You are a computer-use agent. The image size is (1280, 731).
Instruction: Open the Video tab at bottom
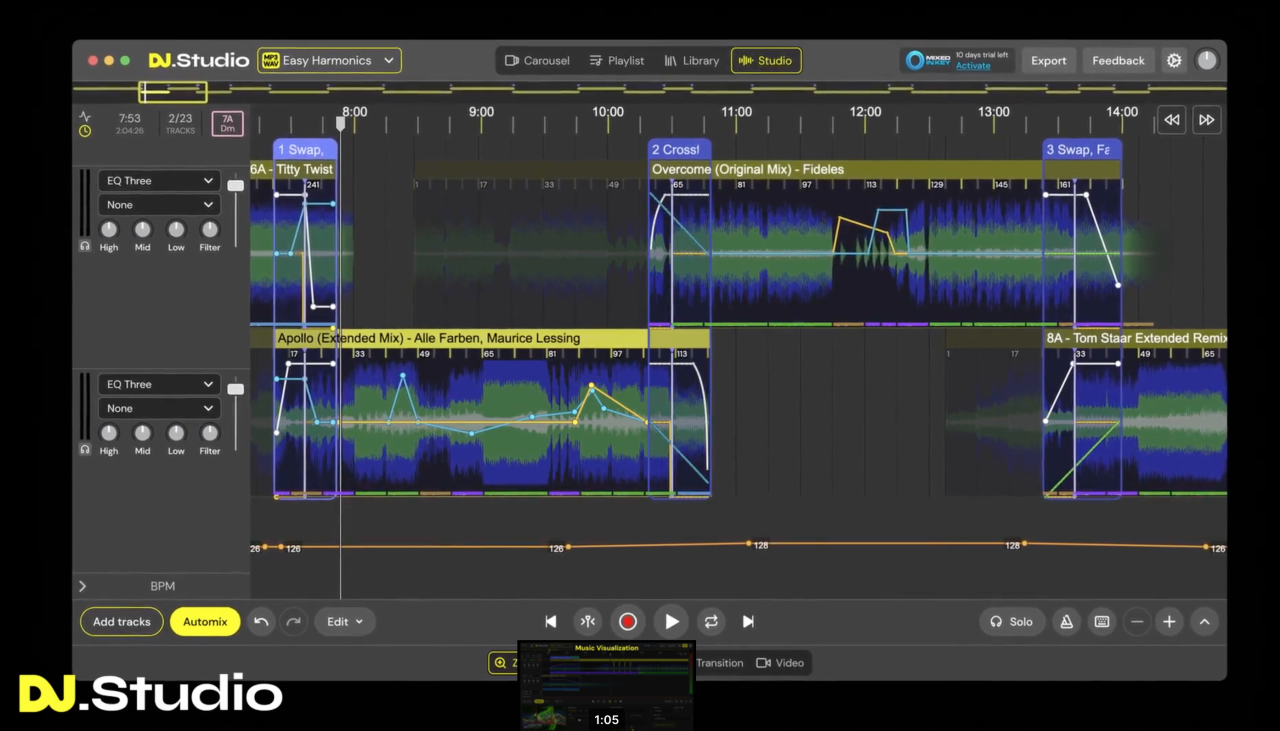click(780, 663)
